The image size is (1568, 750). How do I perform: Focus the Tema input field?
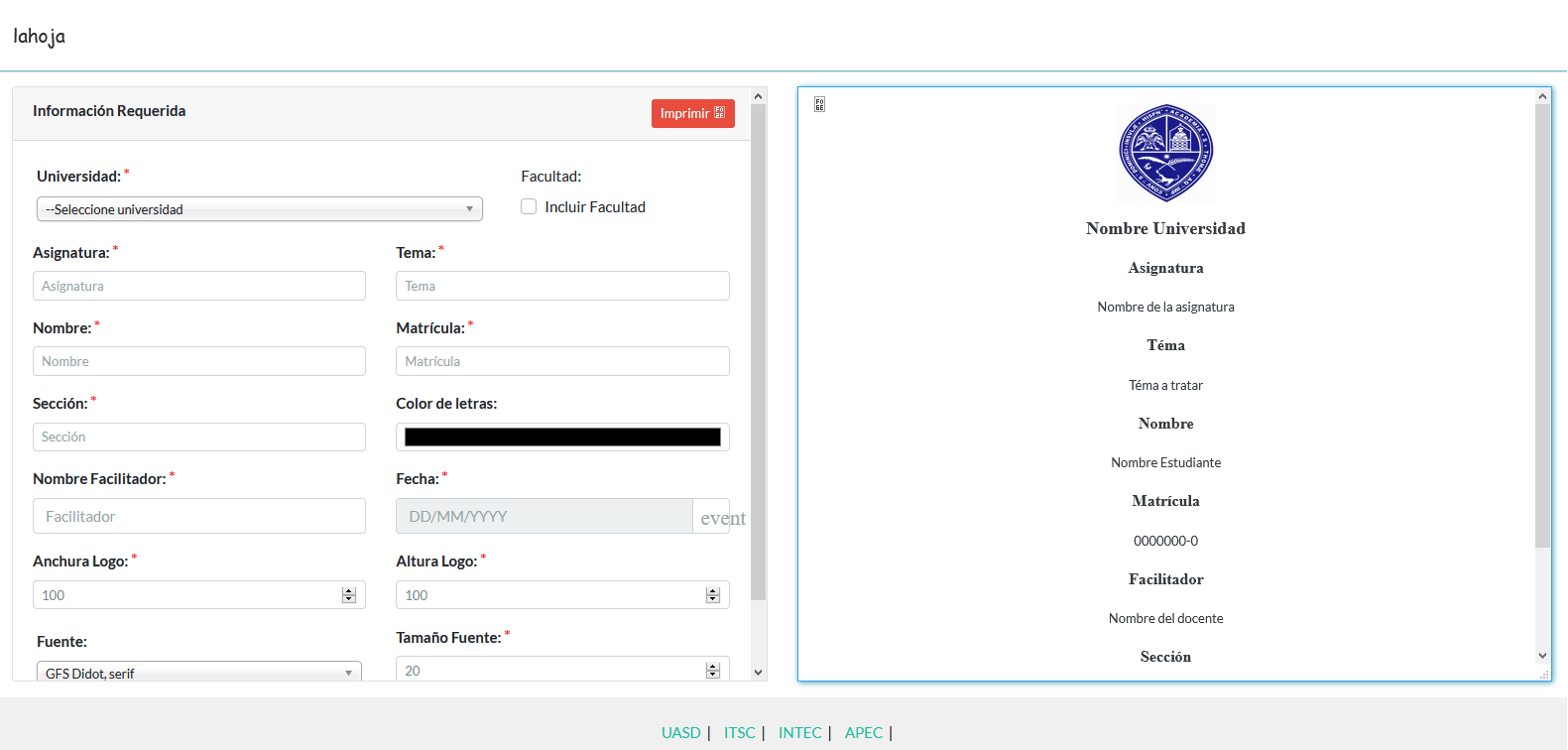[562, 286]
